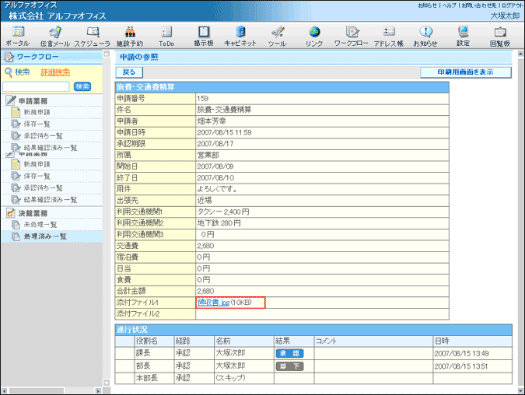Click the 処理済み一覧 document icon
This screenshot has width=525, height=395.
pos(16,236)
